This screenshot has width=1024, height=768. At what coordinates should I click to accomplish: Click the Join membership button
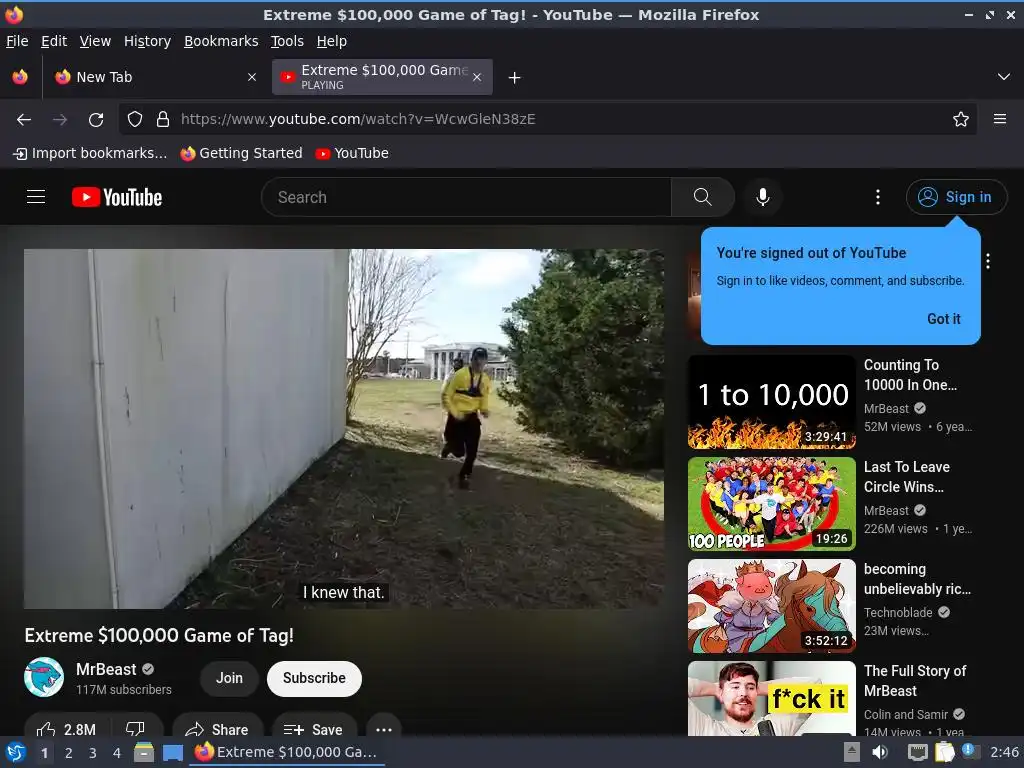coord(229,678)
